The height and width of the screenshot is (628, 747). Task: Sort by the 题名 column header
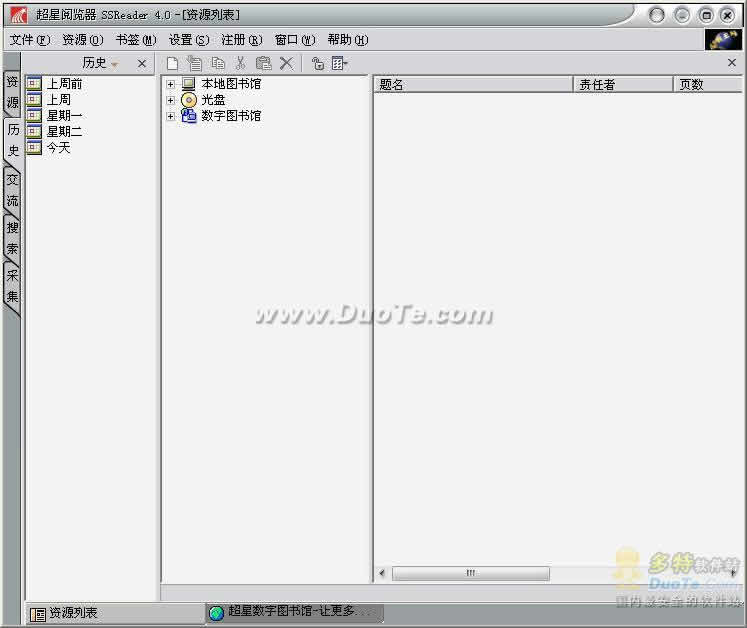pos(472,85)
